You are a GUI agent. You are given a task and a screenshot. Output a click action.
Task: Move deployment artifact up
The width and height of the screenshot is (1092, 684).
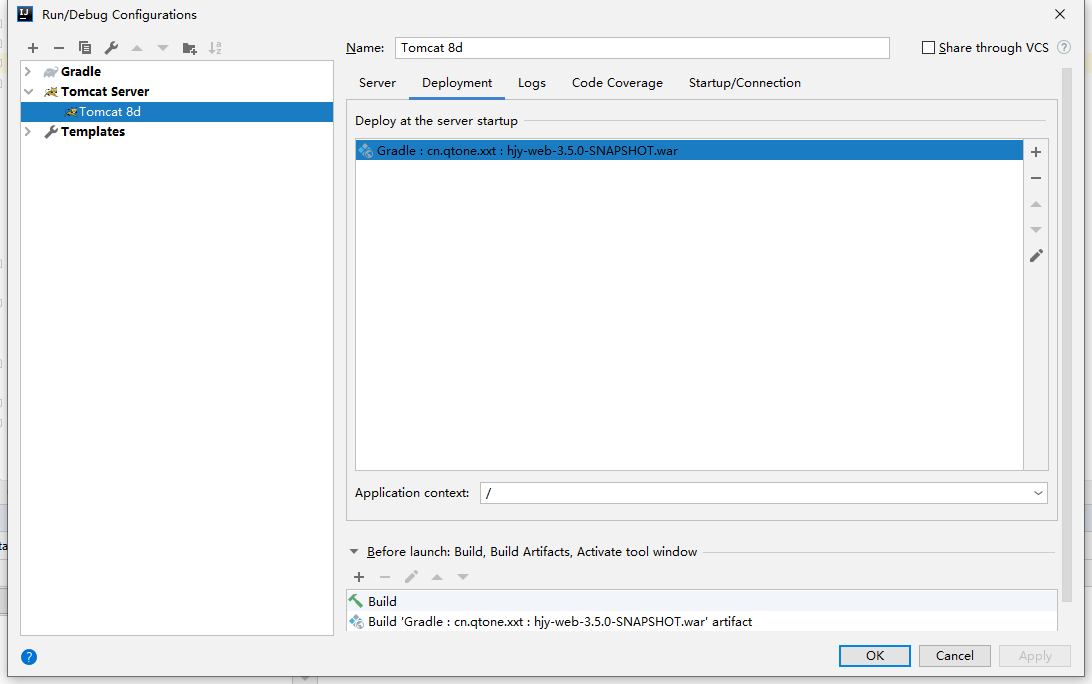point(1036,204)
